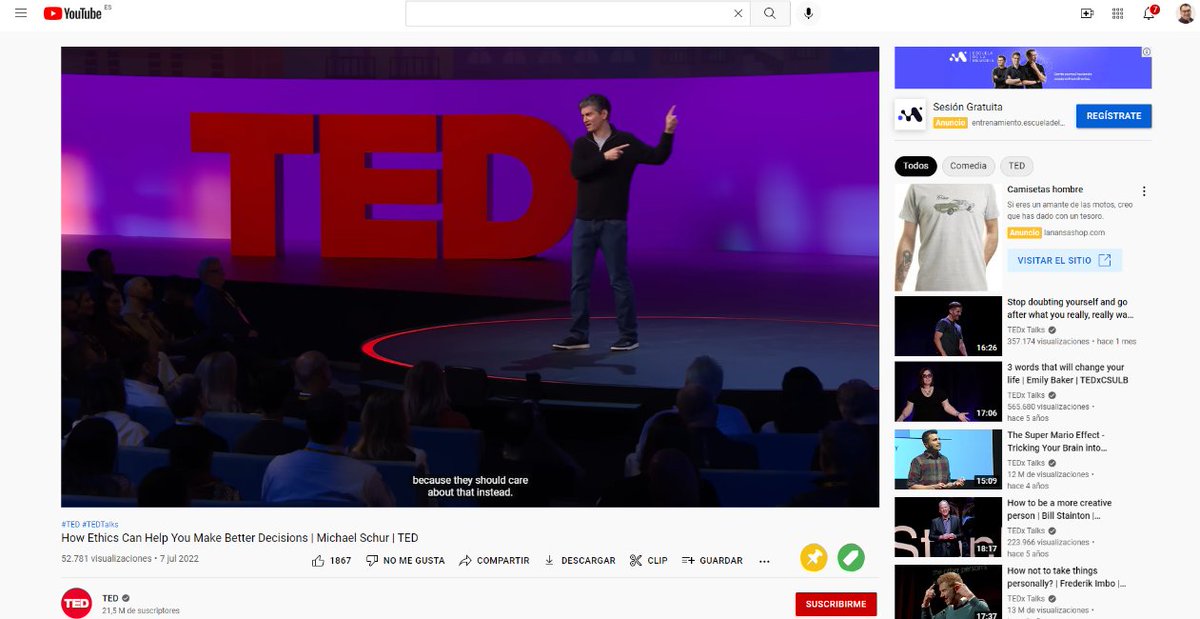Viewport: 1200px width, 619px height.
Task: Click the video title 'How Ethics Can Help You'
Action: [240, 538]
